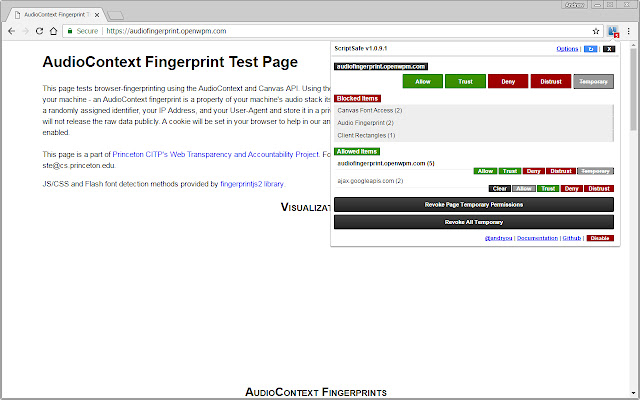This screenshot has width=640, height=400.
Task: Go back to previous page
Action: pos(11,31)
